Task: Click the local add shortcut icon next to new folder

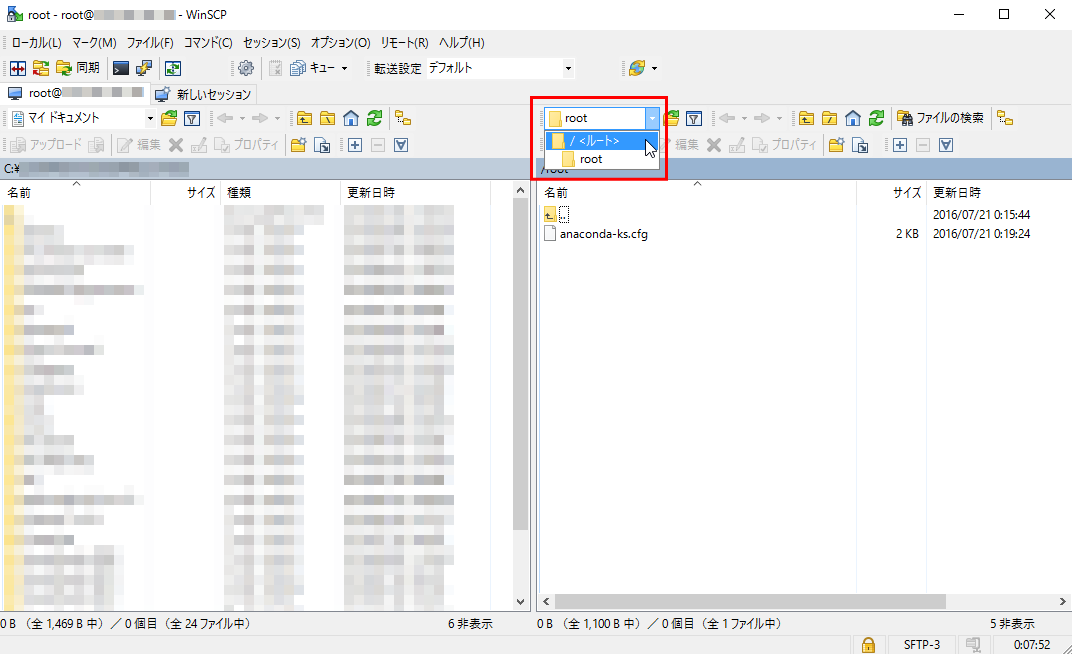Action: click(x=322, y=145)
